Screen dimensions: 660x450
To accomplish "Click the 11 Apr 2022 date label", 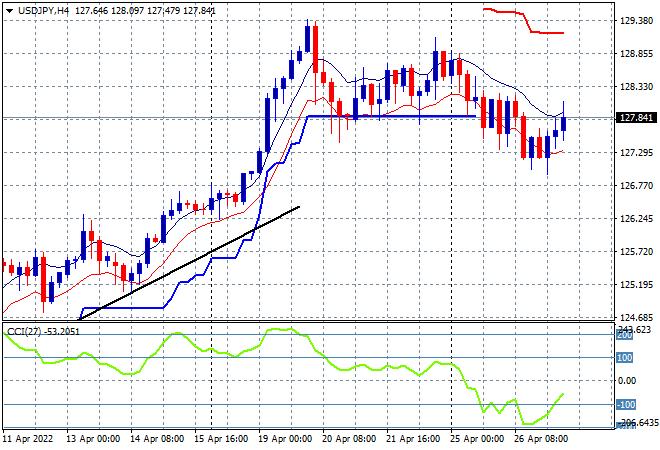I will pyautogui.click(x=28, y=439).
